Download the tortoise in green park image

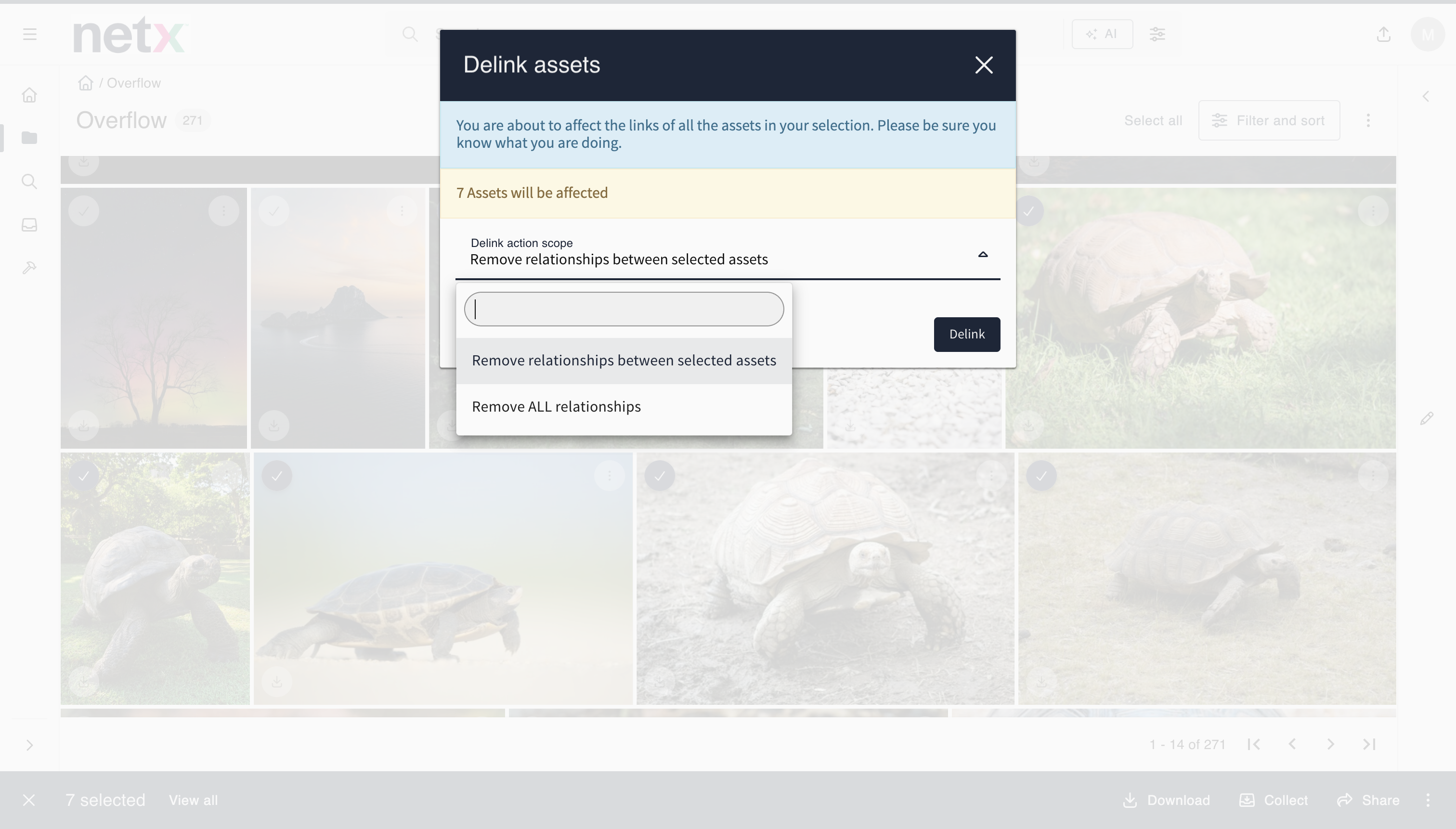coord(84,682)
